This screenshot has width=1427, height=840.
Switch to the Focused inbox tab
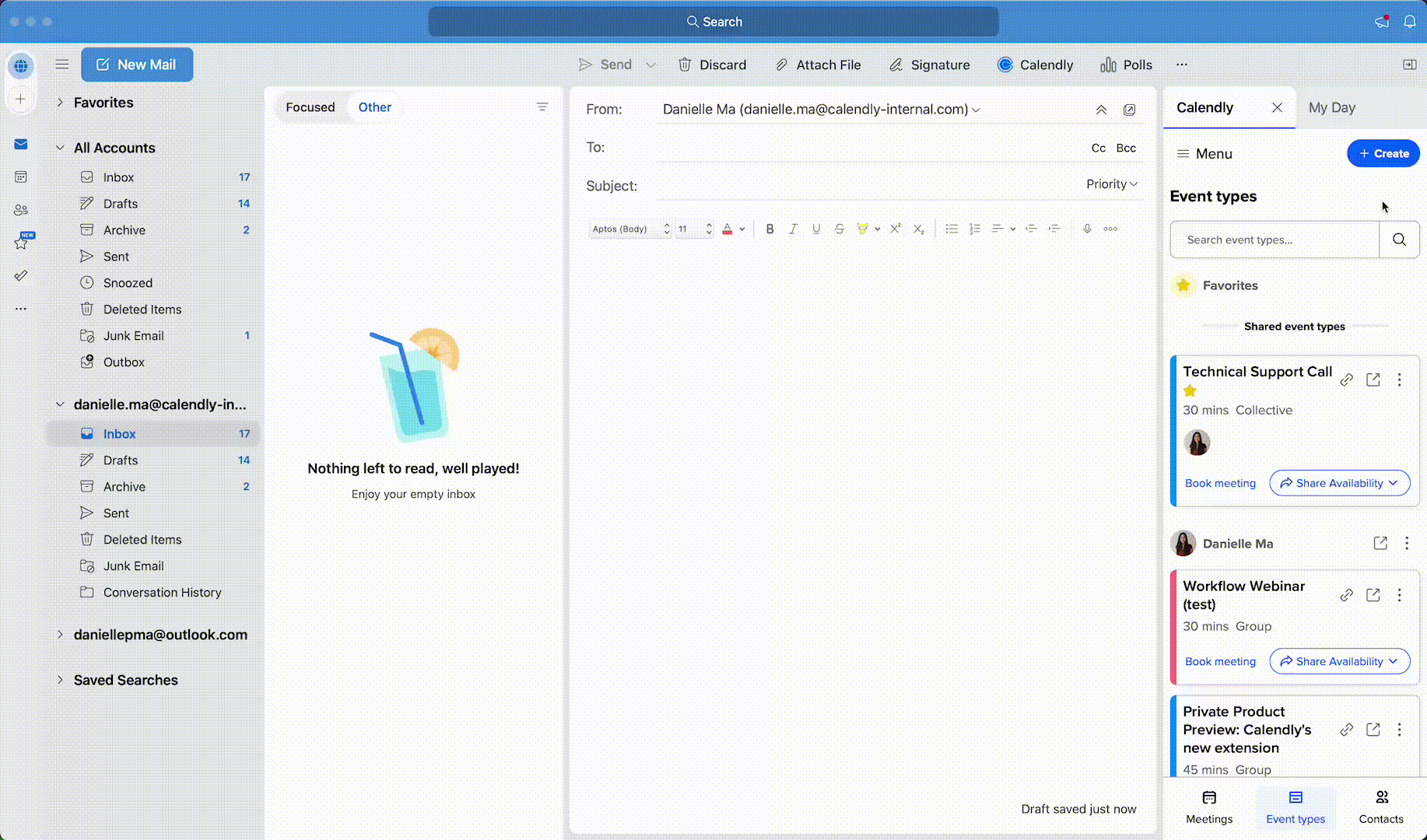[x=310, y=107]
